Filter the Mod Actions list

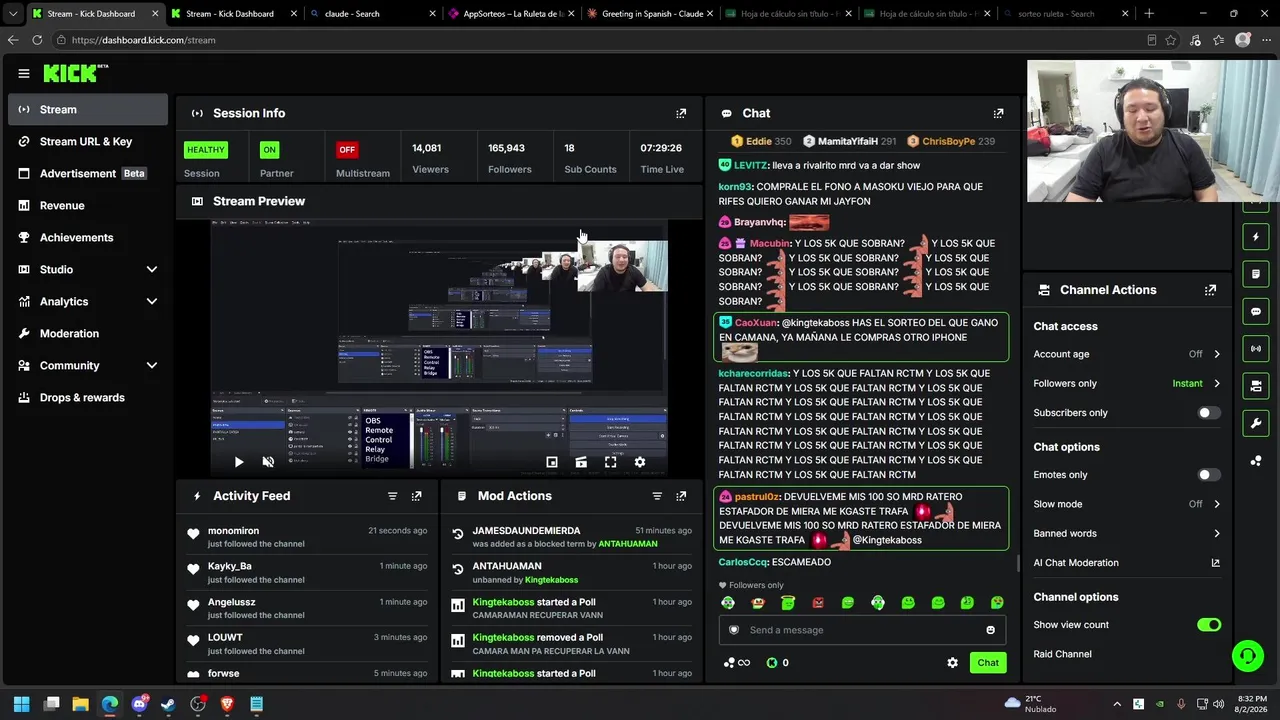point(657,496)
